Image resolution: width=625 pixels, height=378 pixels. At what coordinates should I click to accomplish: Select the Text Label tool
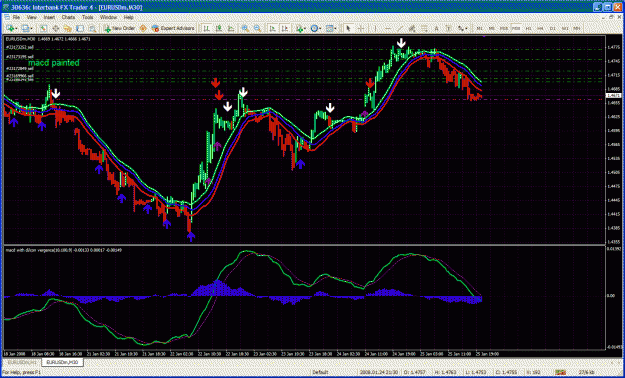pyautogui.click(x=448, y=28)
